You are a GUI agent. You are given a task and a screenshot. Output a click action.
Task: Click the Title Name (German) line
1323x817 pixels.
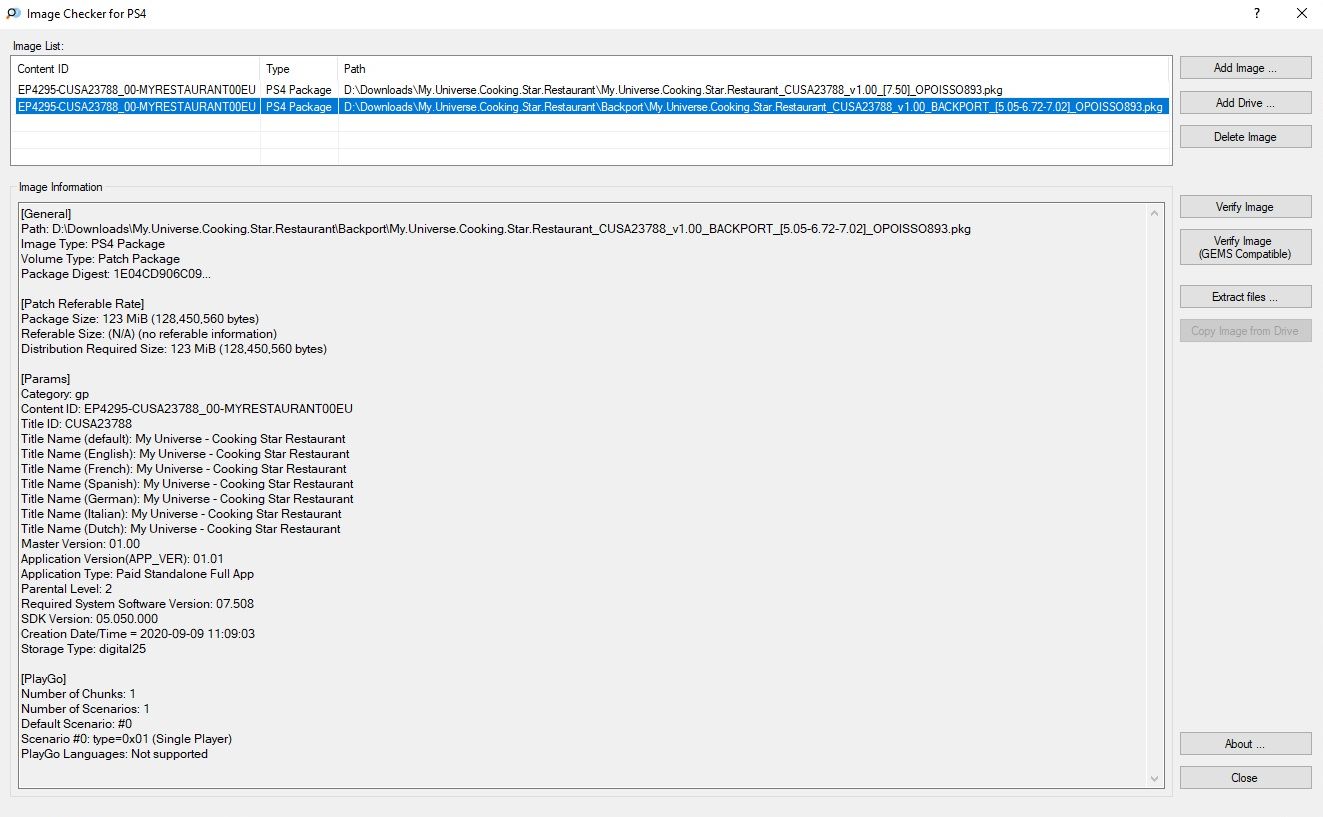point(187,499)
